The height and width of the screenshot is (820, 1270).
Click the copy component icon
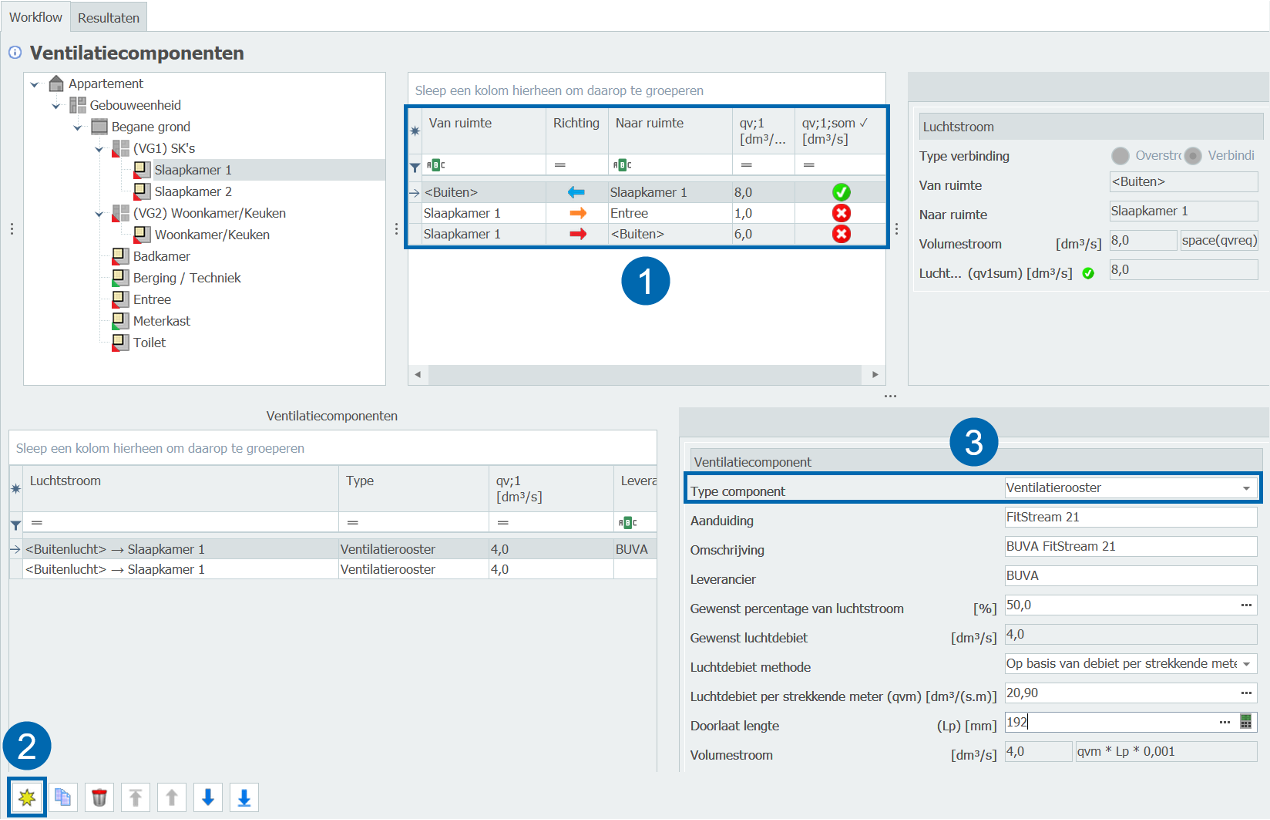click(63, 797)
